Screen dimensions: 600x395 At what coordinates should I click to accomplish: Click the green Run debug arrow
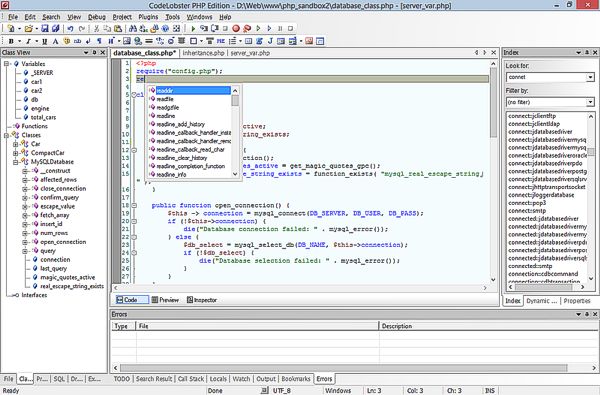point(193,28)
